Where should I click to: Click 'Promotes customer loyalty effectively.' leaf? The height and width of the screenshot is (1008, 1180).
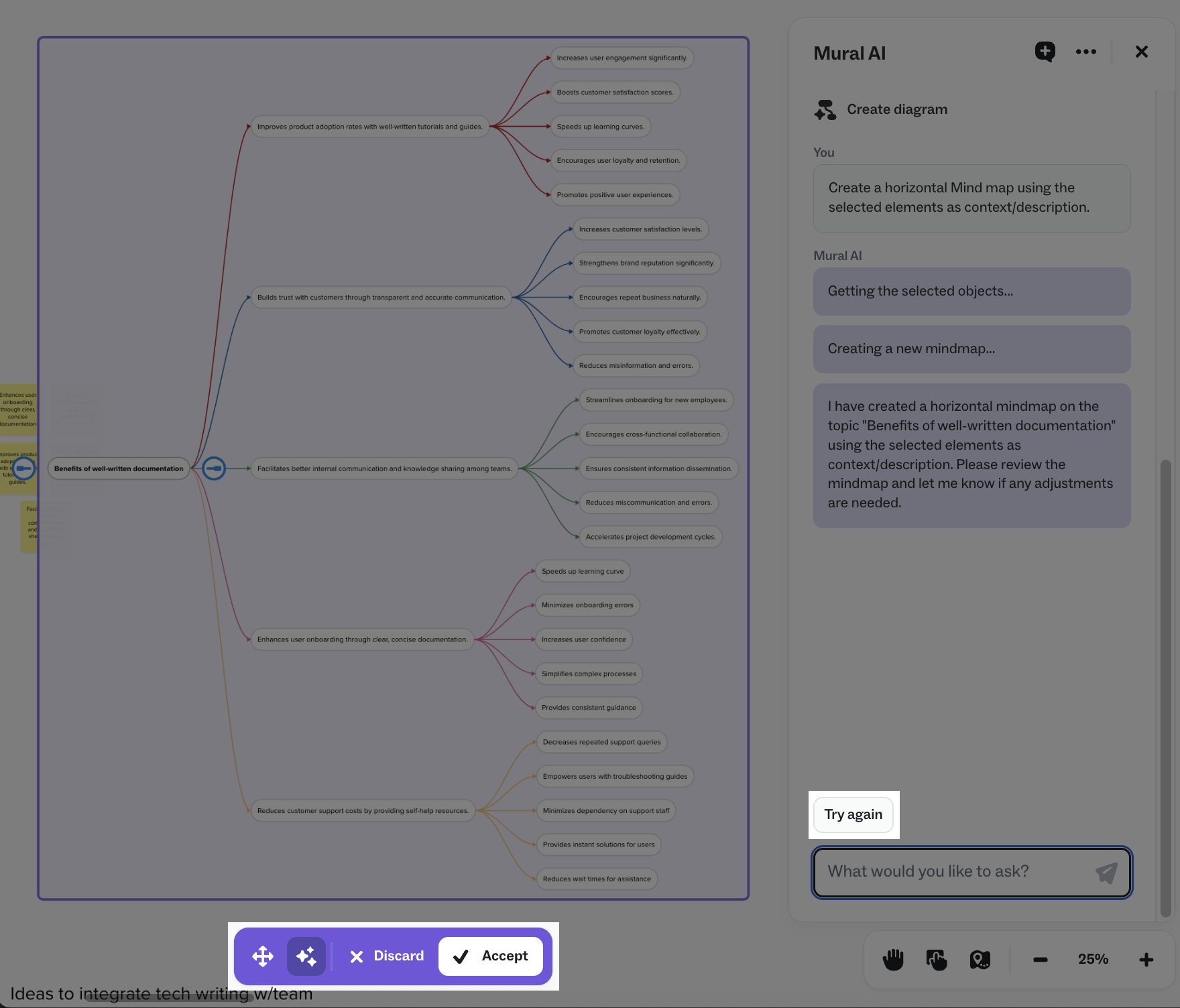tap(640, 332)
